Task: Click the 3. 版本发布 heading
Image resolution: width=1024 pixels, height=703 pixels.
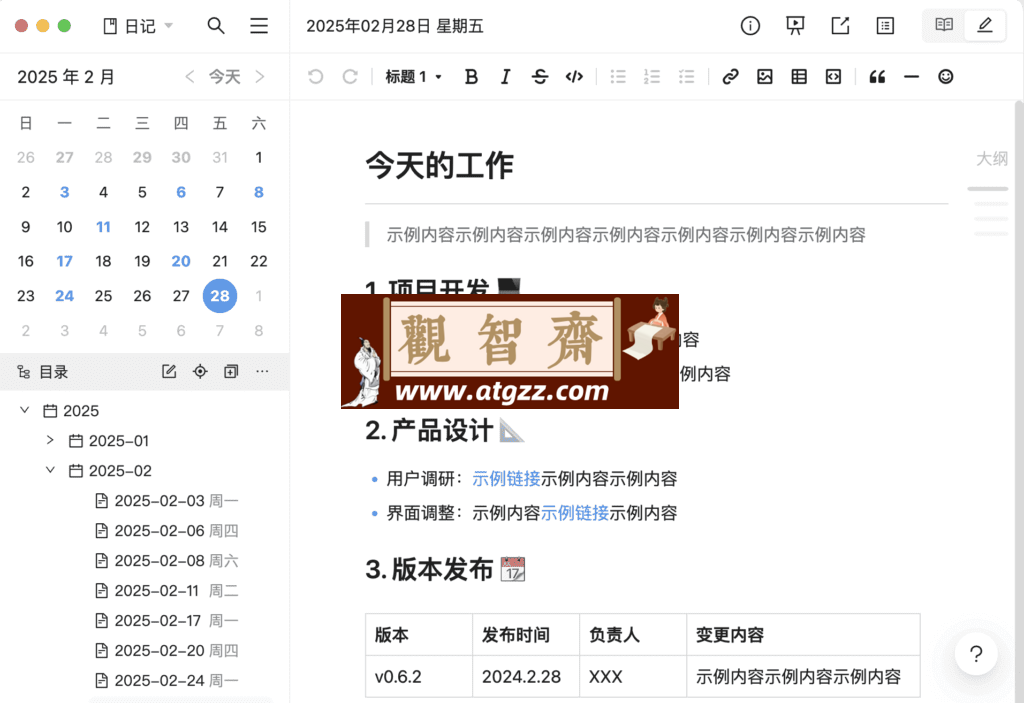Action: tap(445, 570)
